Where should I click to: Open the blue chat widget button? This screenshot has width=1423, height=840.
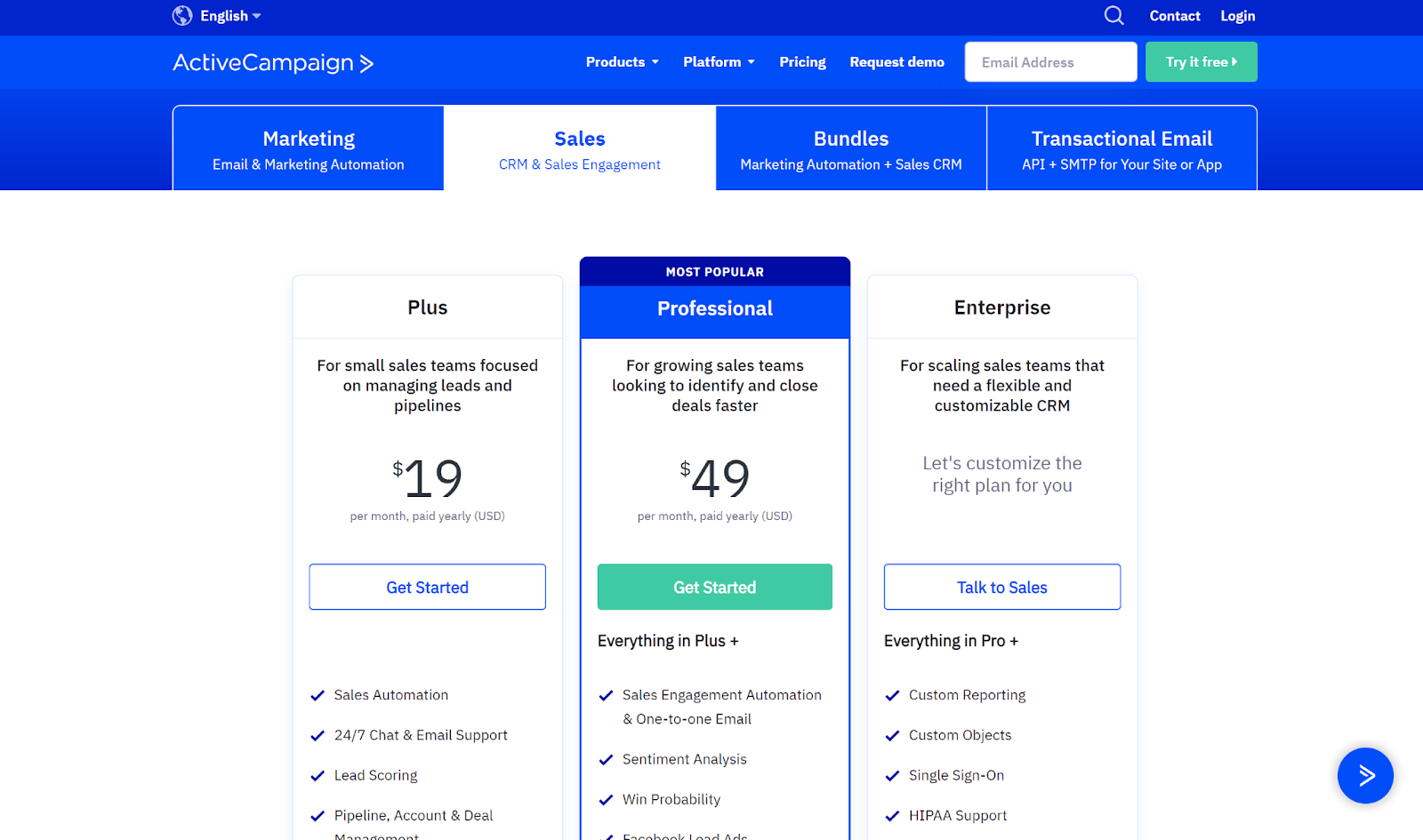[x=1365, y=775]
